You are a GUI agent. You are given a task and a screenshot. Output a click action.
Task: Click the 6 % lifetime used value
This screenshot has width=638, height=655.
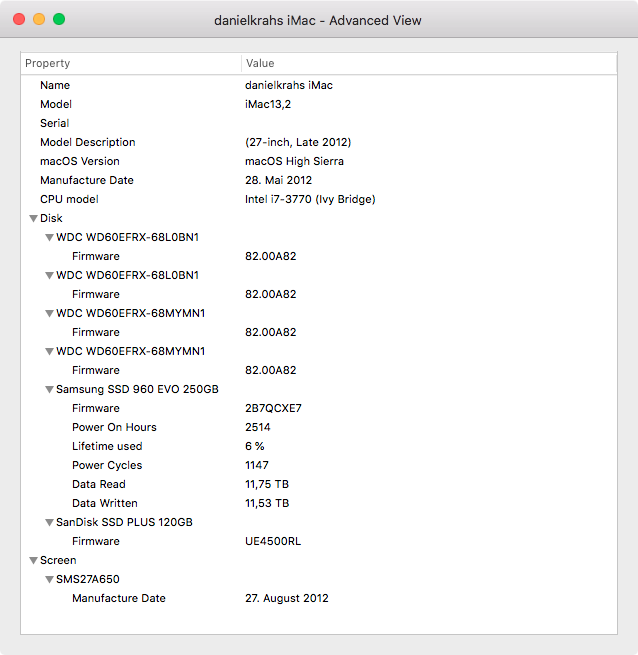255,446
